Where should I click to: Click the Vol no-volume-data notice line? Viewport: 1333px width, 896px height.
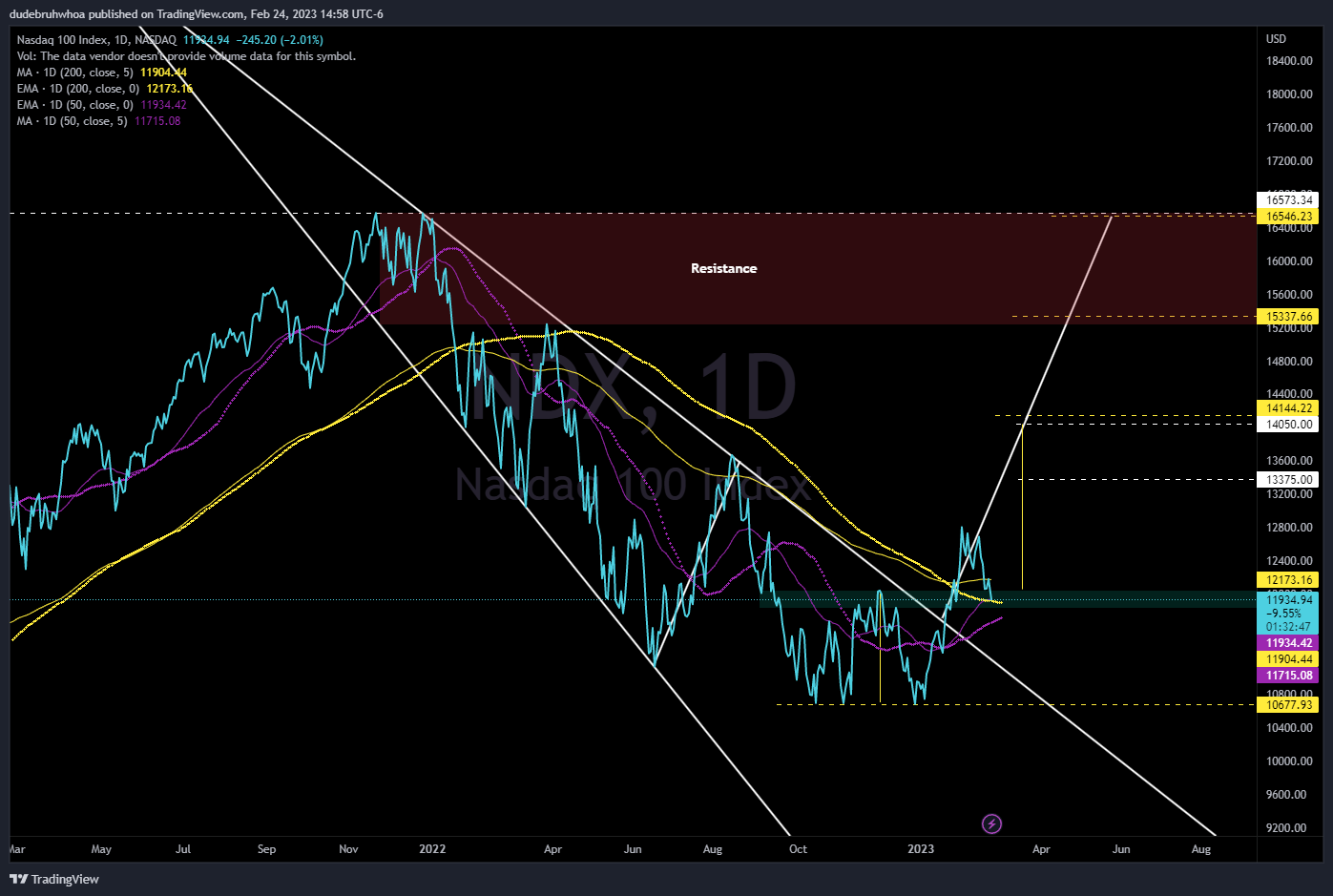point(186,56)
